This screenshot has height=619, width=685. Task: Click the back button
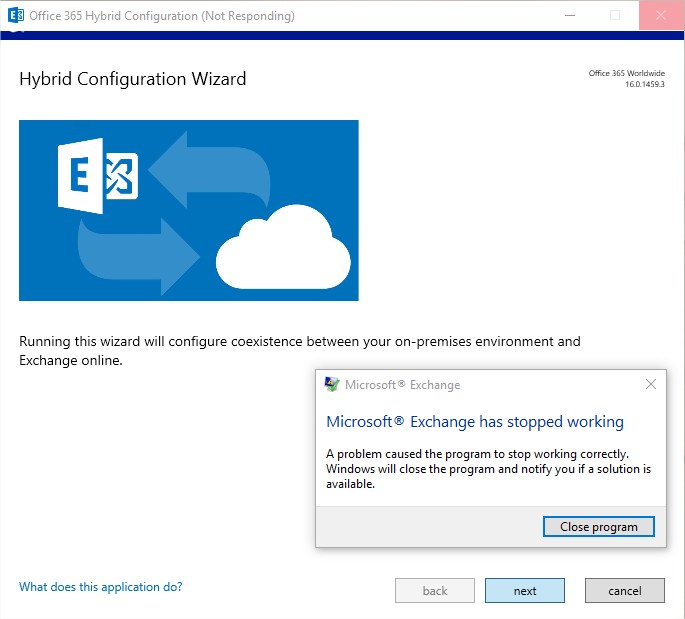coord(435,591)
